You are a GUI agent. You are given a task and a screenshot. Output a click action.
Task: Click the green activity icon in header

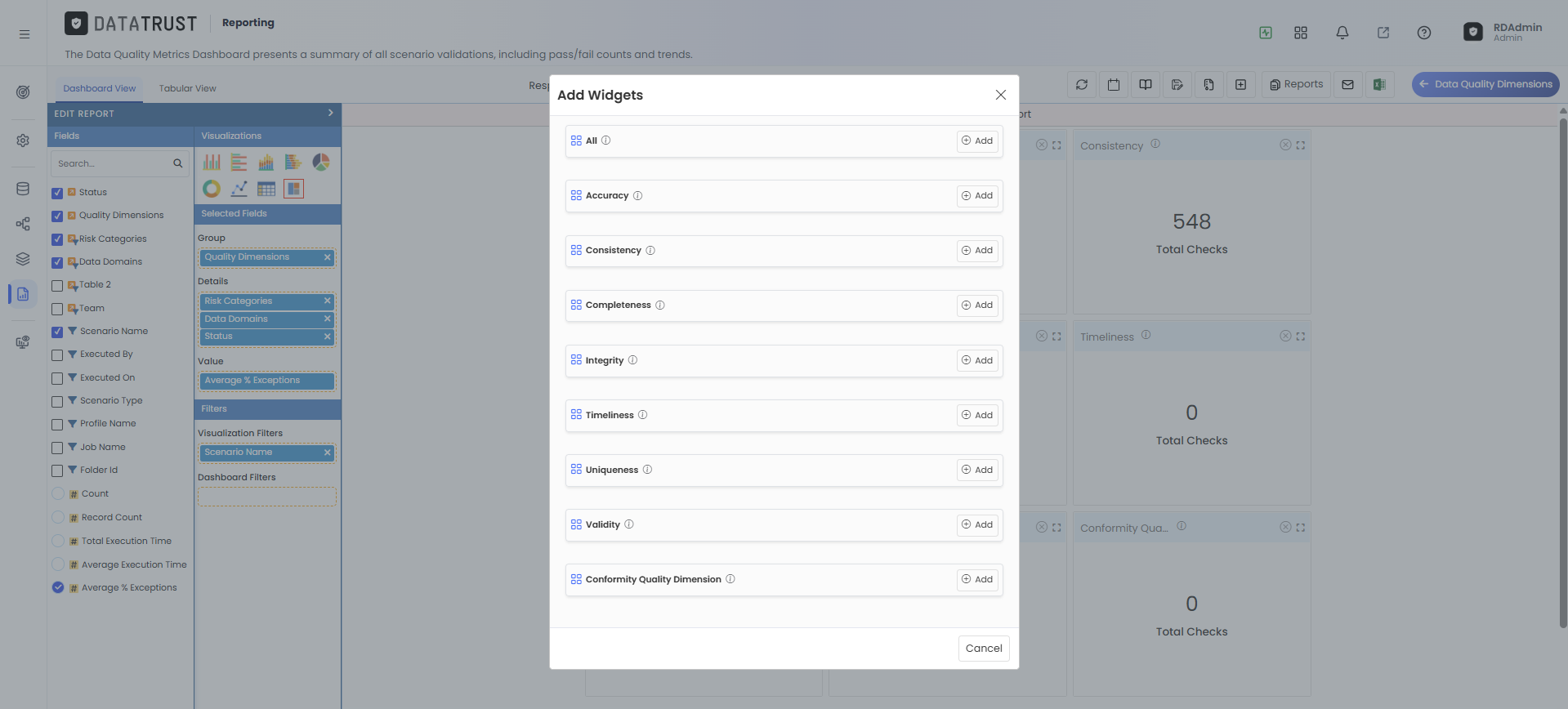(1266, 33)
